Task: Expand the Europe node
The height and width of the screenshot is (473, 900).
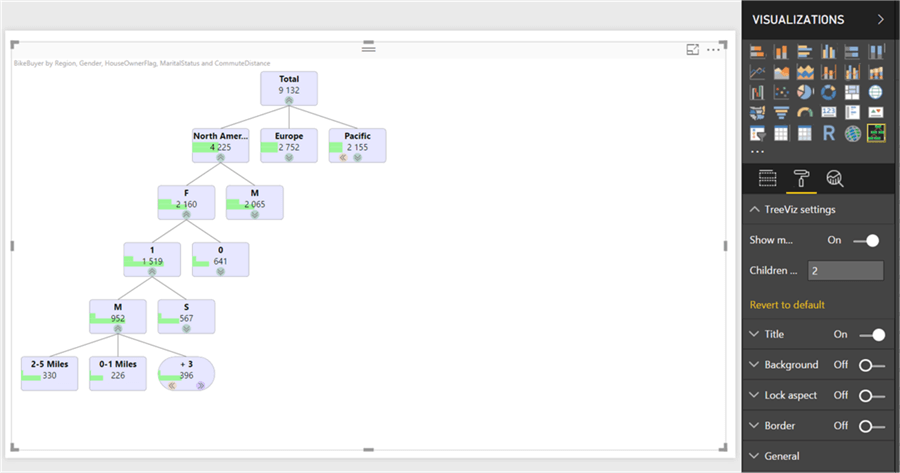Action: (289, 157)
